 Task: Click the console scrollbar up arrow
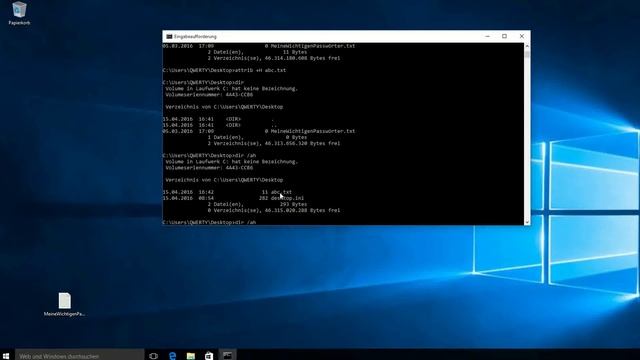pos(527,46)
